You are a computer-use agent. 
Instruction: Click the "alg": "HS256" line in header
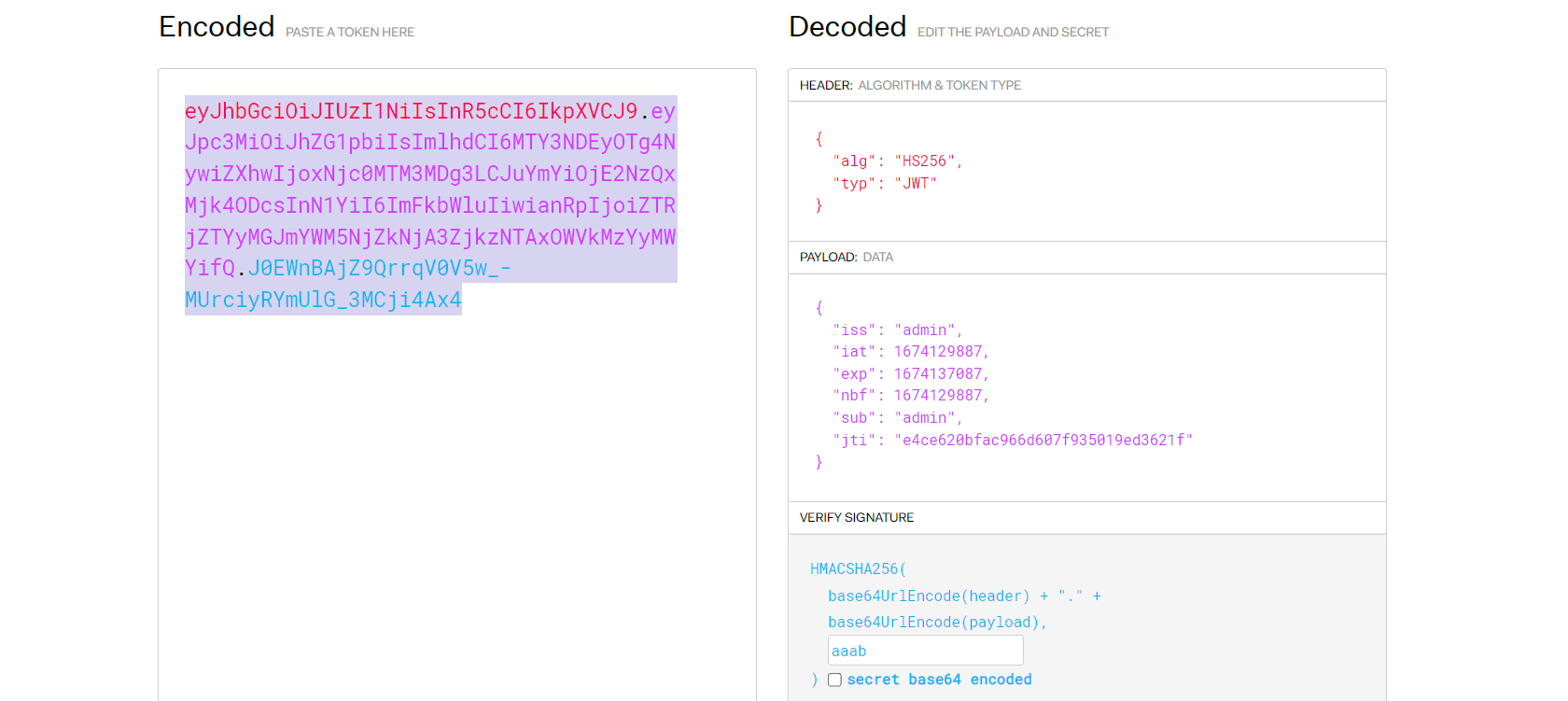click(x=896, y=161)
